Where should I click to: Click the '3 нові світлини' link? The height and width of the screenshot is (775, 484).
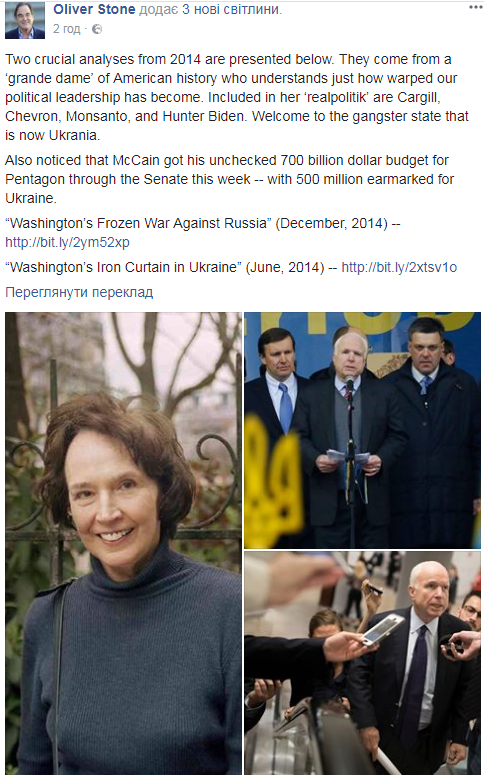click(230, 8)
